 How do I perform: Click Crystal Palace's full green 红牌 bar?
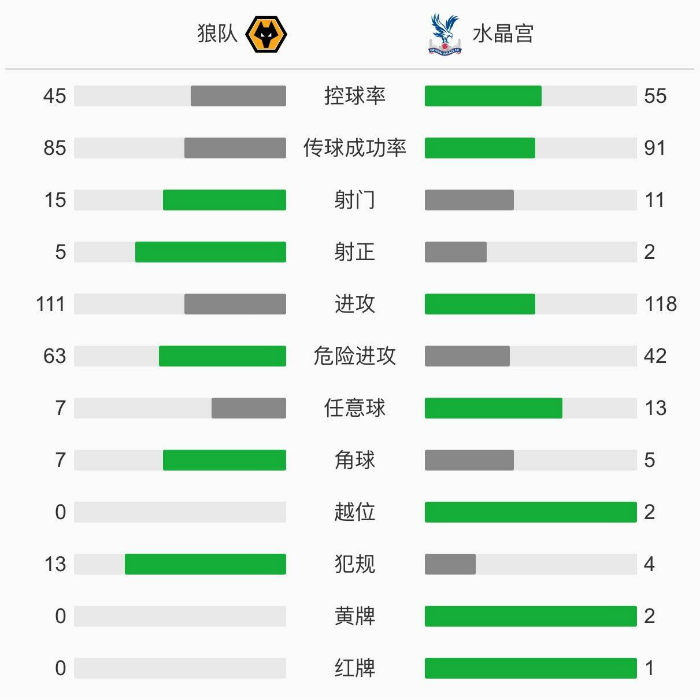click(x=530, y=668)
